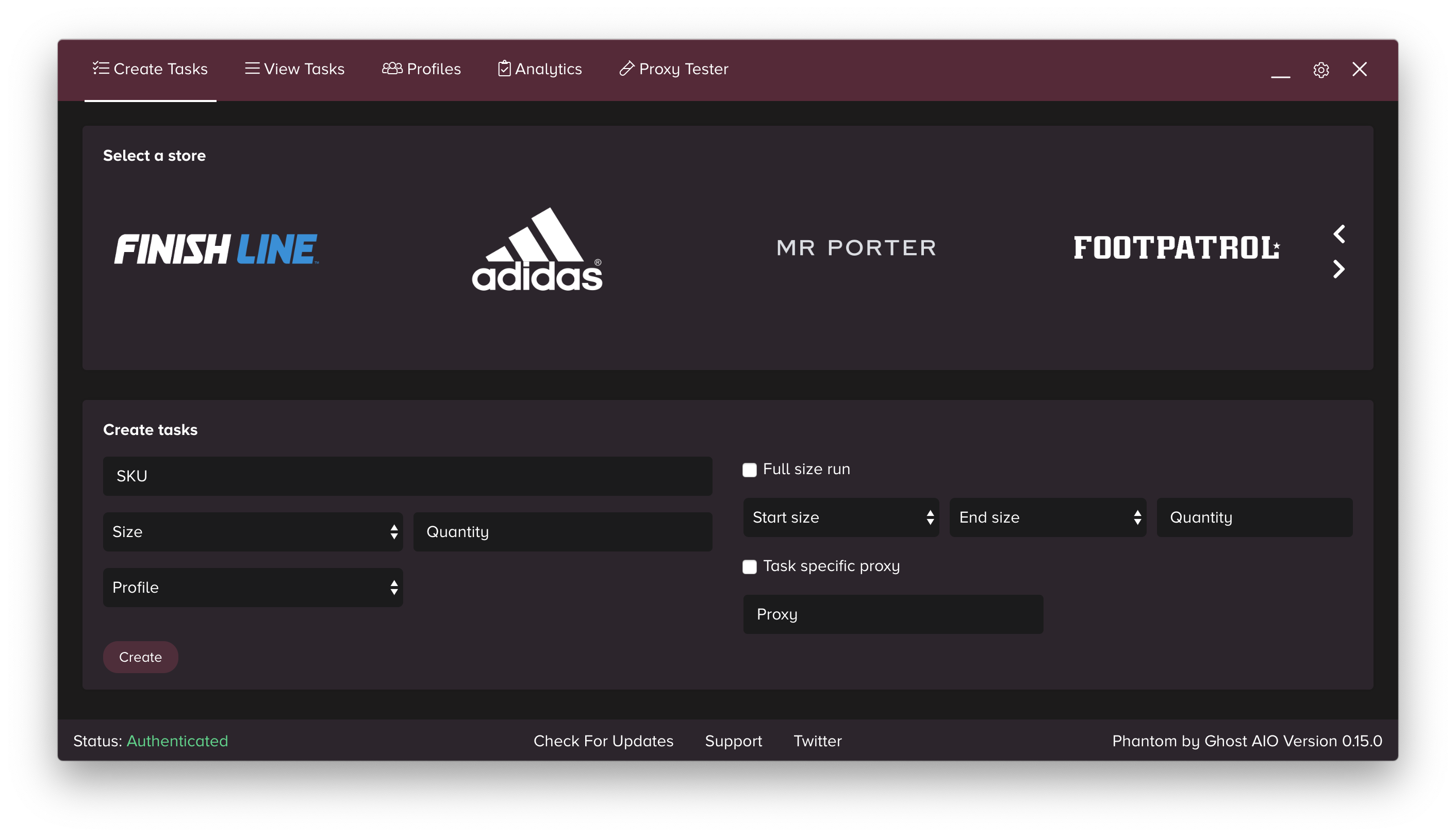Close the Phantom app window

coord(1360,69)
